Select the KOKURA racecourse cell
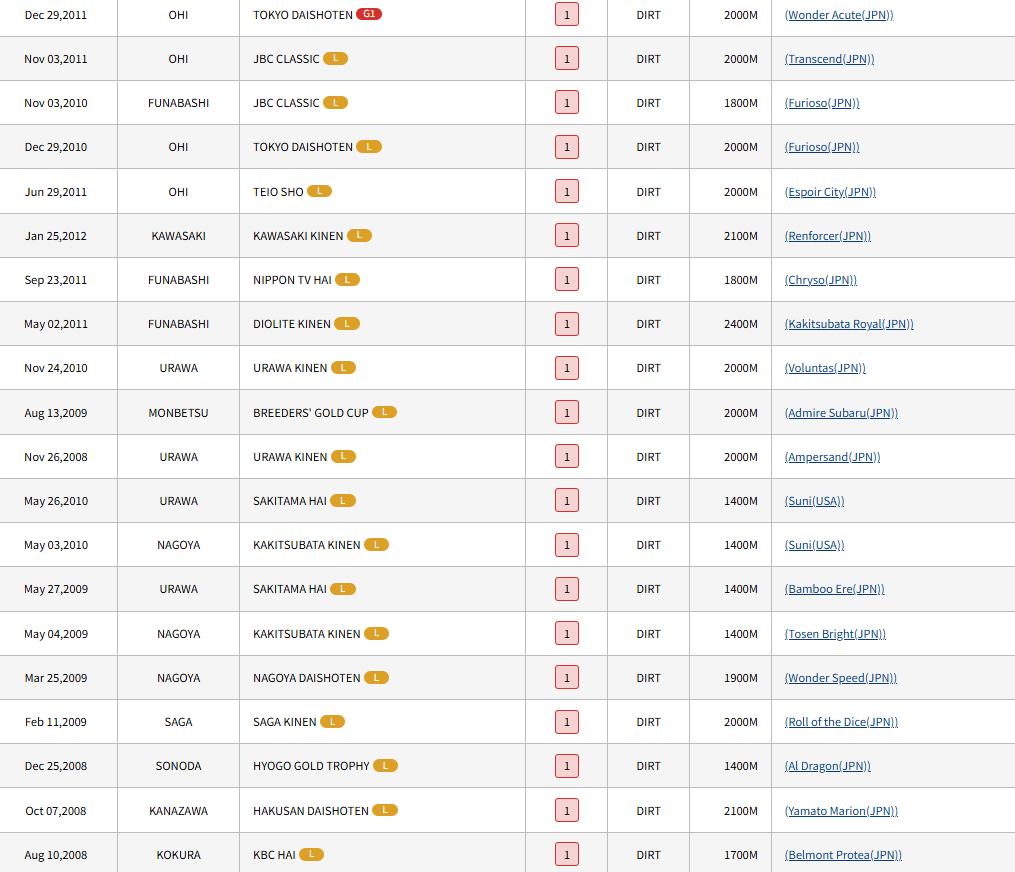 pyautogui.click(x=179, y=855)
